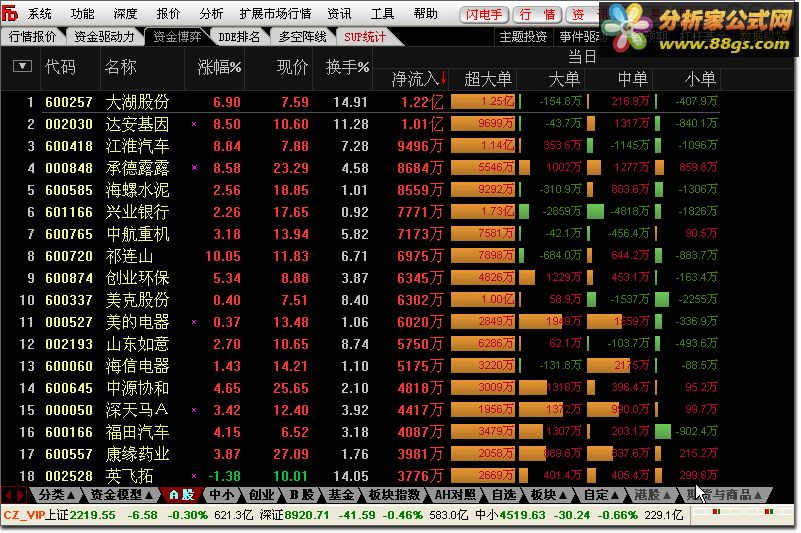Click the 1.25亿 super-large order bar for 大湖股份
801x533 pixels.
[x=483, y=101]
